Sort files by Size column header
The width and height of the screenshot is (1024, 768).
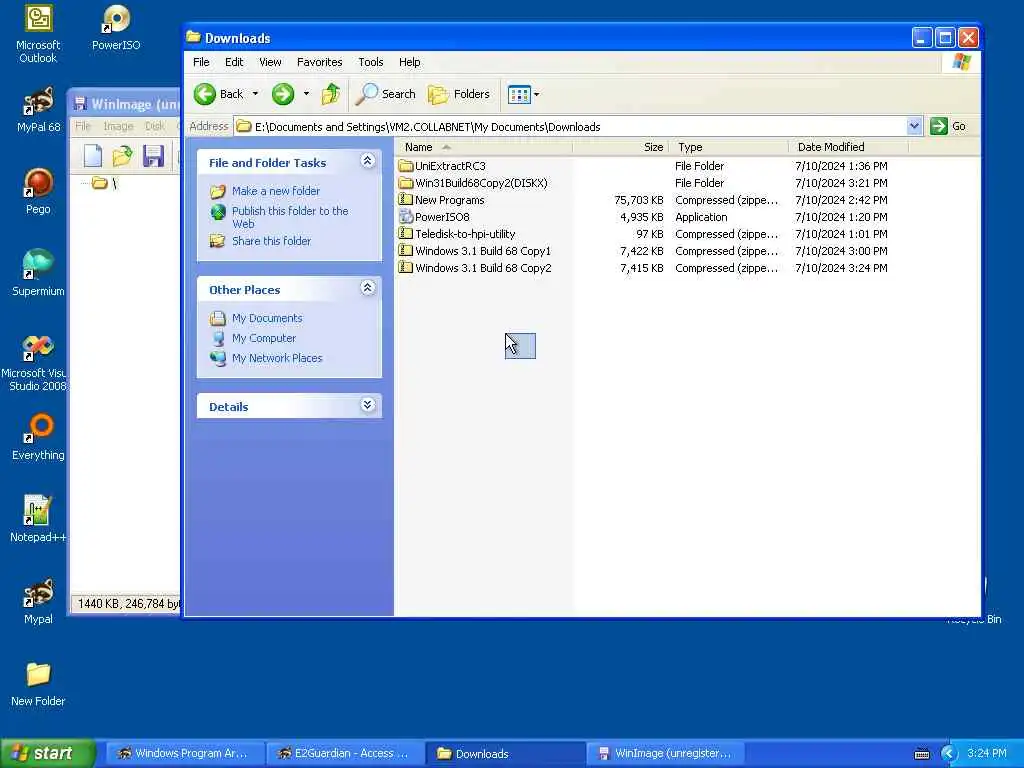click(620, 147)
